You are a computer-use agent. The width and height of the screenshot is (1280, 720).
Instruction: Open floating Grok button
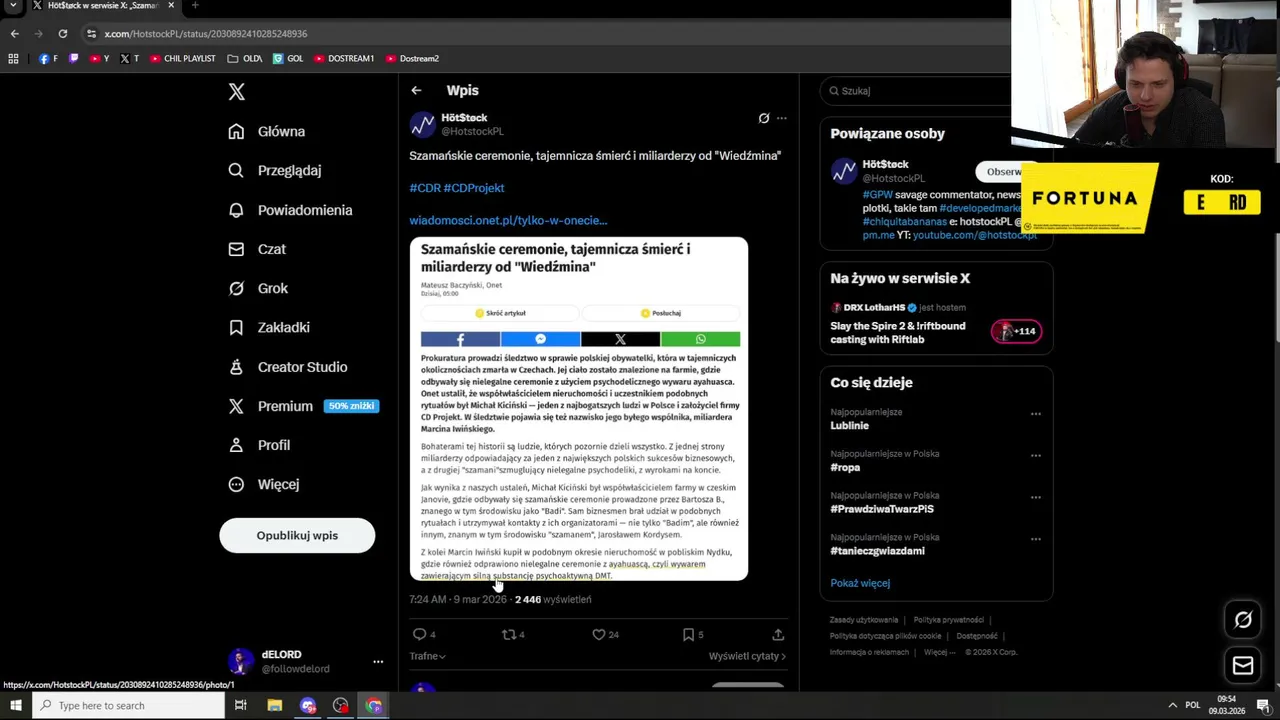(1243, 620)
